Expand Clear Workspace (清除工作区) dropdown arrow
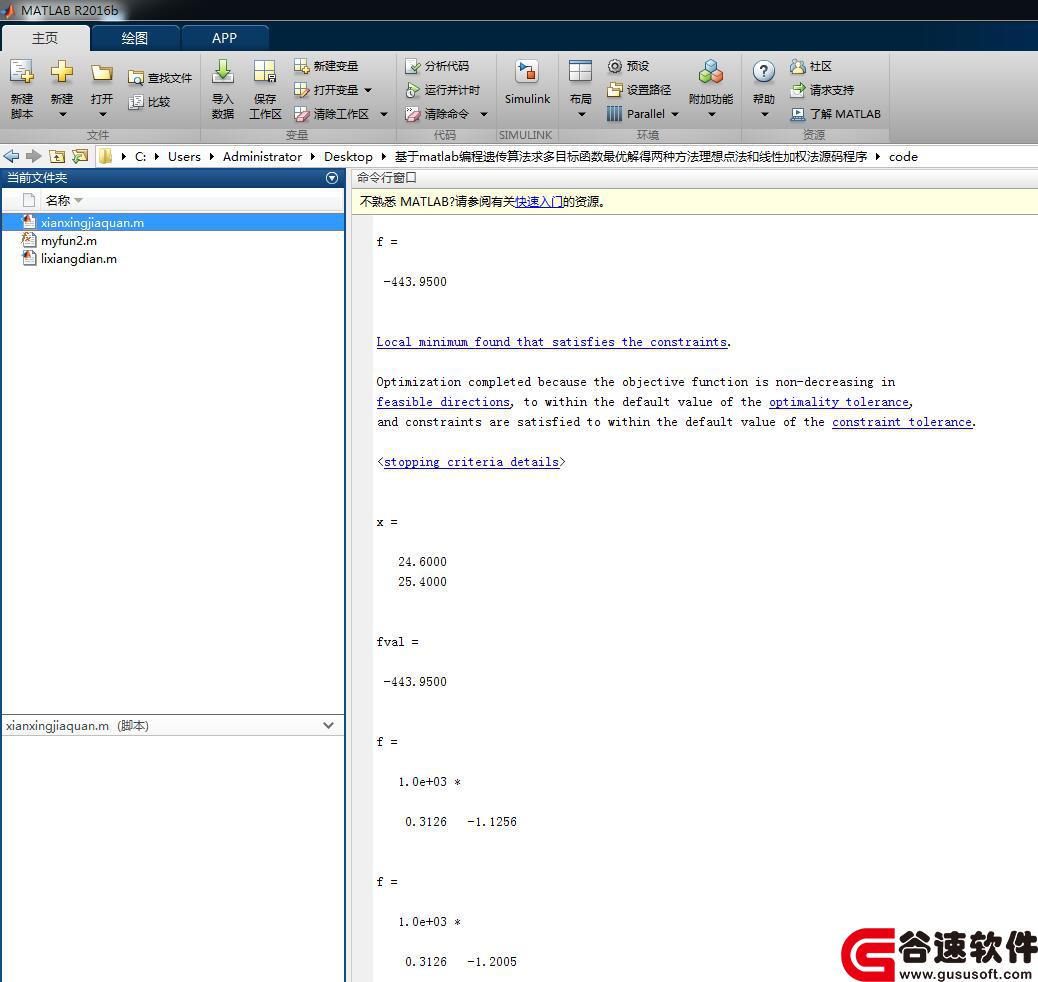This screenshot has height=982, width=1038. point(384,115)
